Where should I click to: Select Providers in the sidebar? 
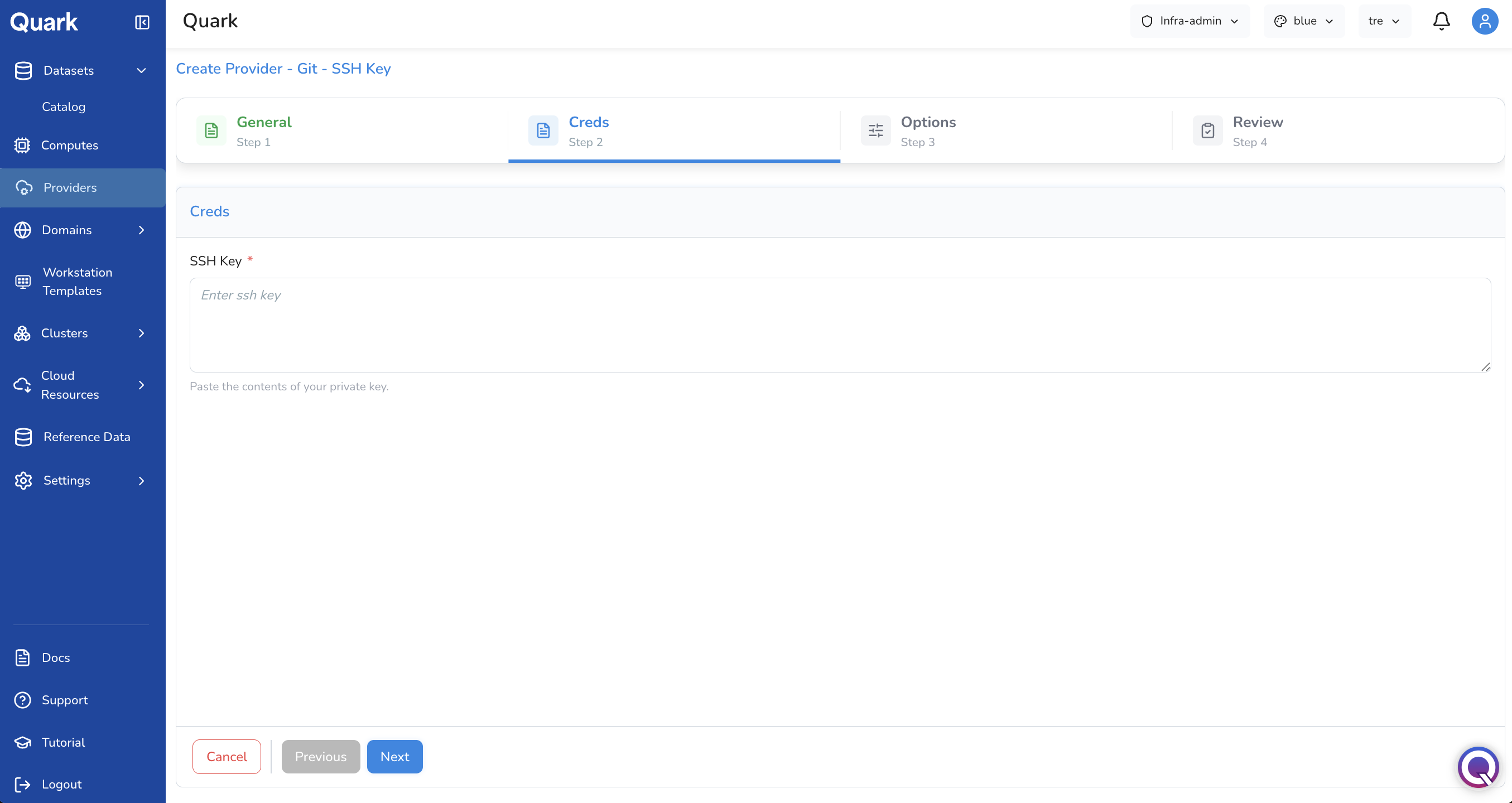83,188
